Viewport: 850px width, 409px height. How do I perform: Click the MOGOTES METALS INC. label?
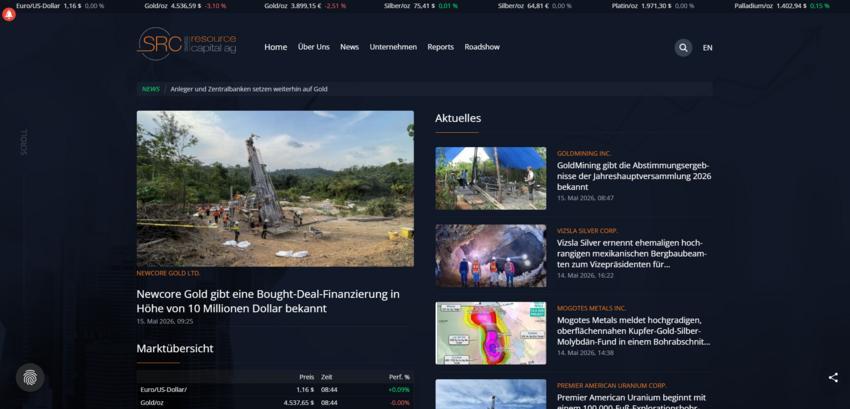591,308
